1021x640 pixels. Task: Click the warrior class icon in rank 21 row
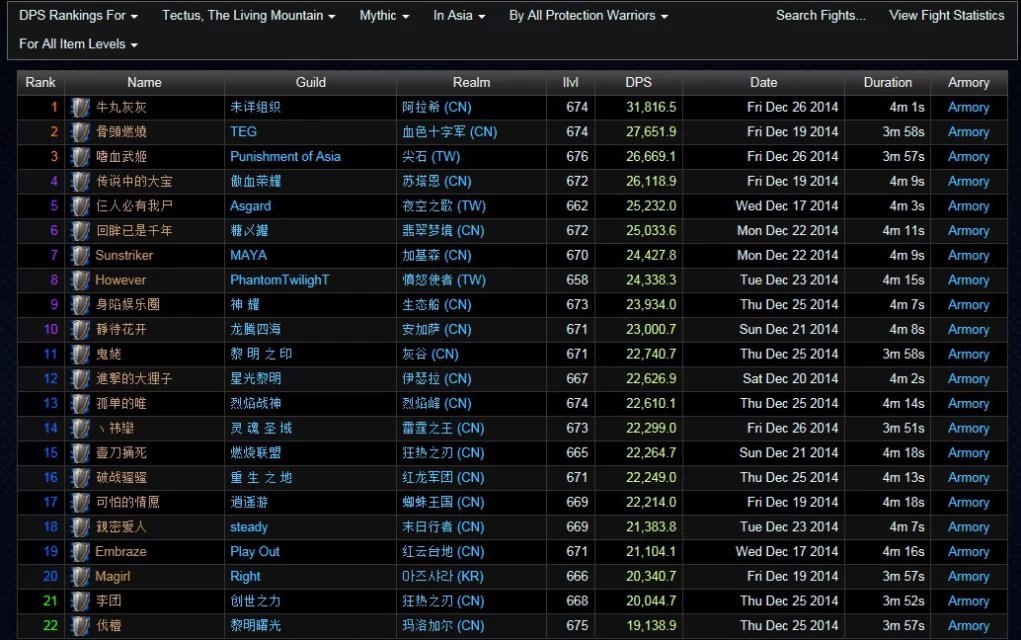coord(80,601)
